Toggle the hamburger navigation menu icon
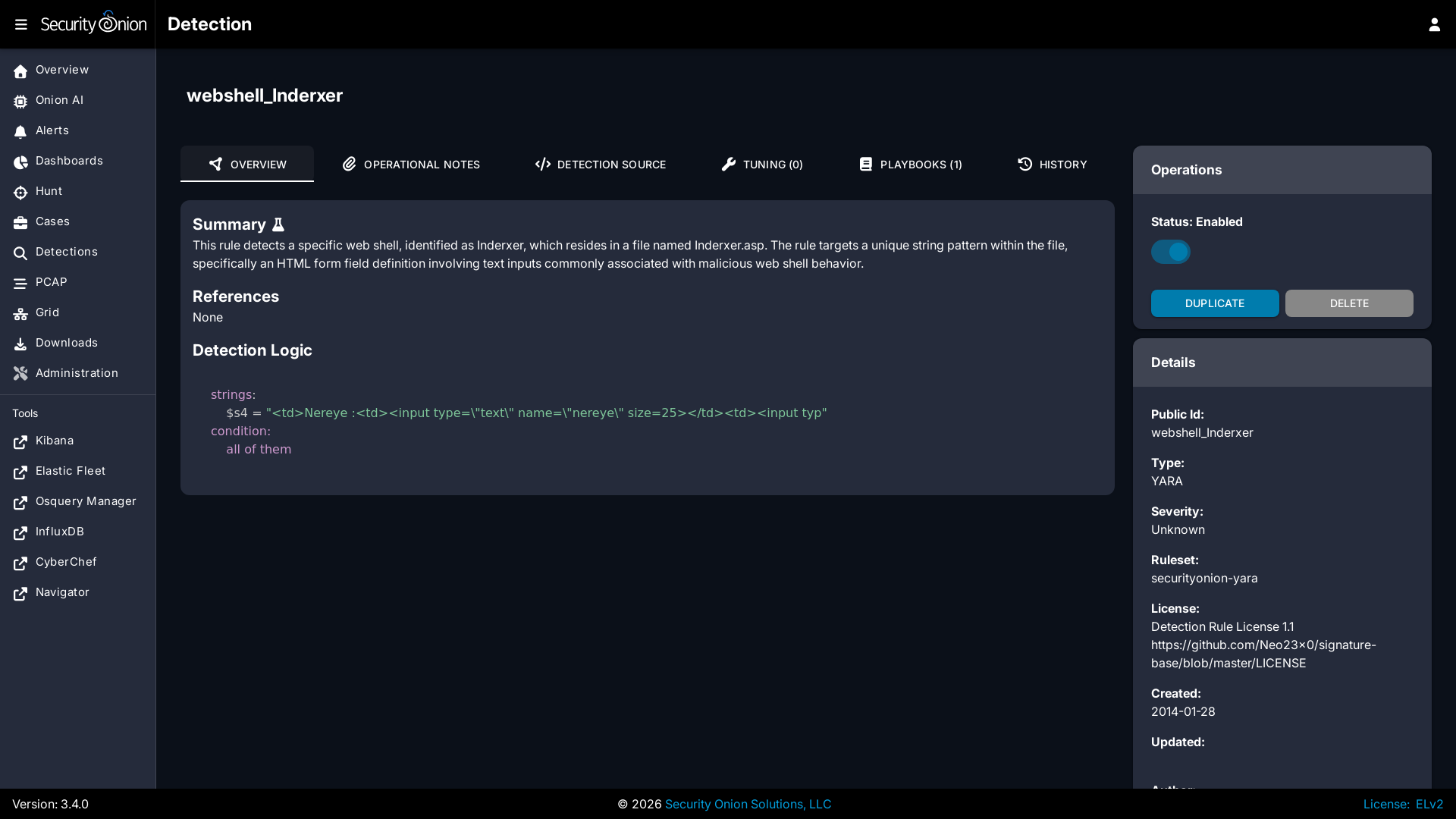Screen dimensions: 1456x819 coord(21,24)
